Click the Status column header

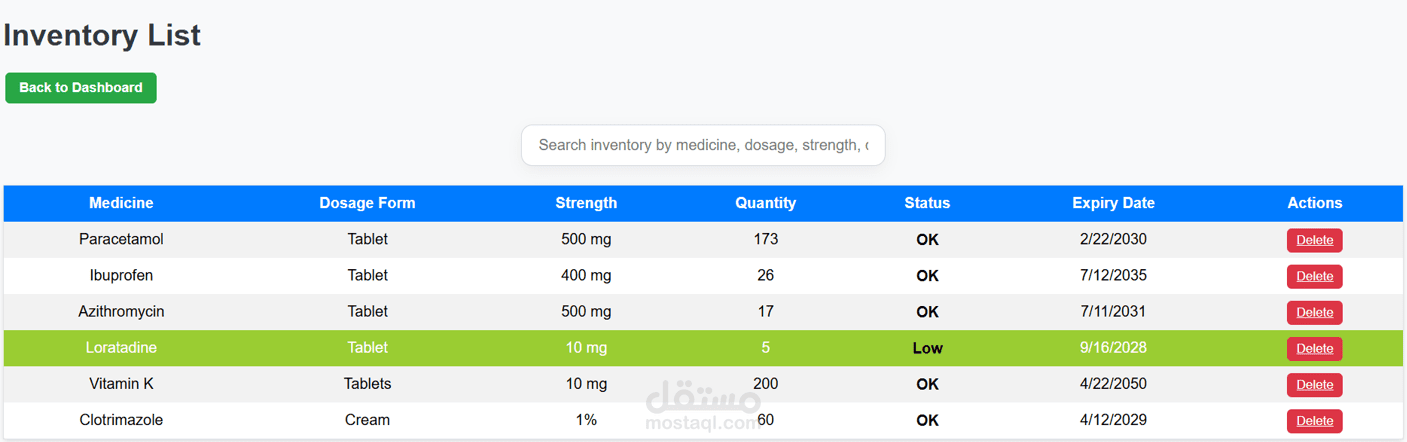(927, 203)
